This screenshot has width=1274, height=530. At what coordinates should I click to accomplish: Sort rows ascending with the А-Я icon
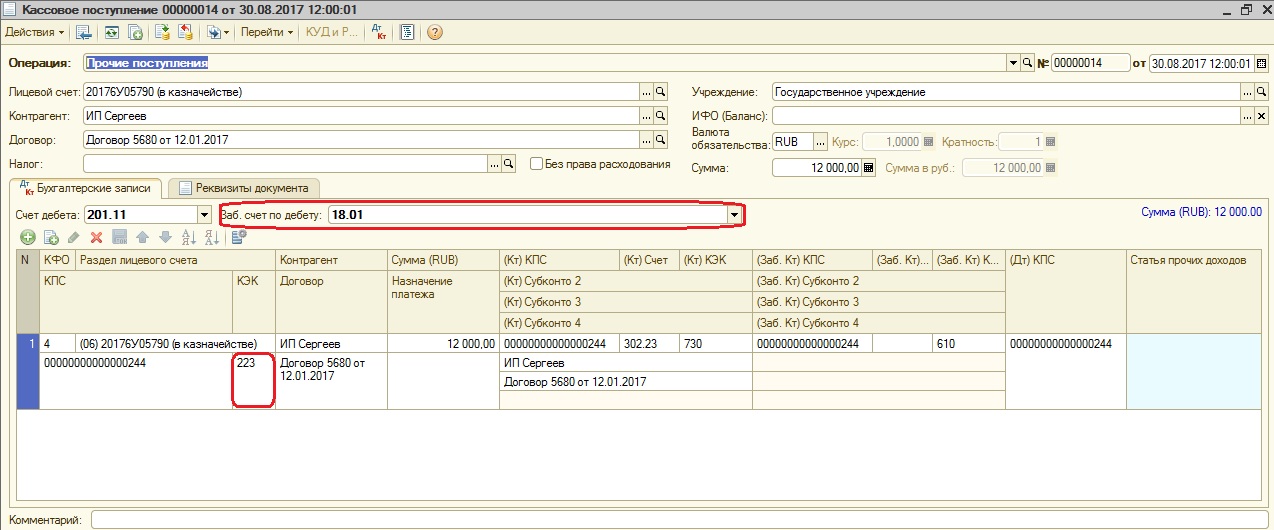(187, 237)
